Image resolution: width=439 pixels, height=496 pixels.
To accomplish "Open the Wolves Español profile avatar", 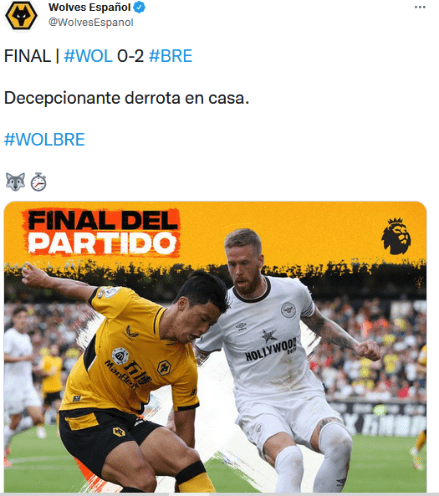I will point(21,16).
